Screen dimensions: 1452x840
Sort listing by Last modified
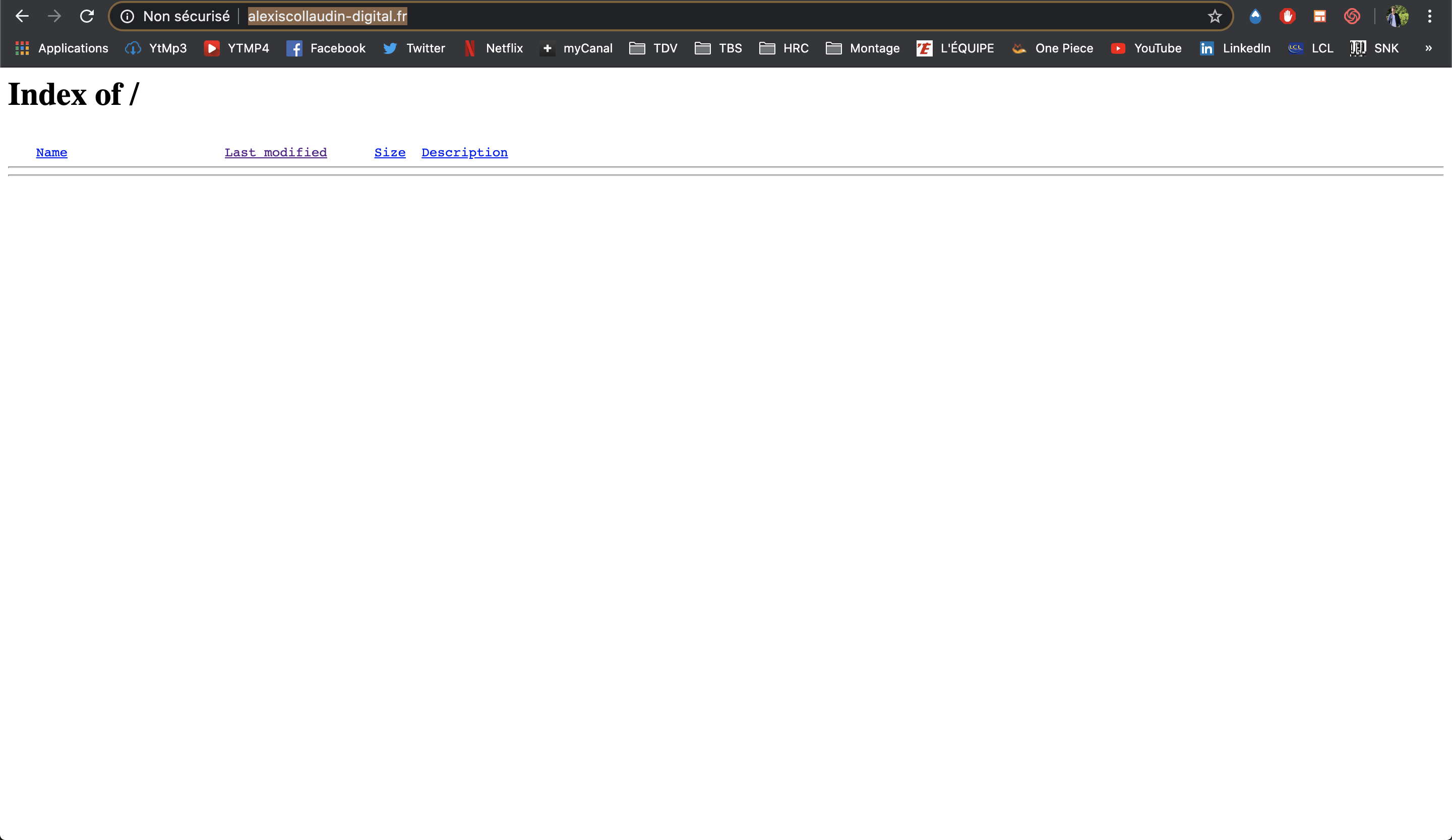pos(275,153)
